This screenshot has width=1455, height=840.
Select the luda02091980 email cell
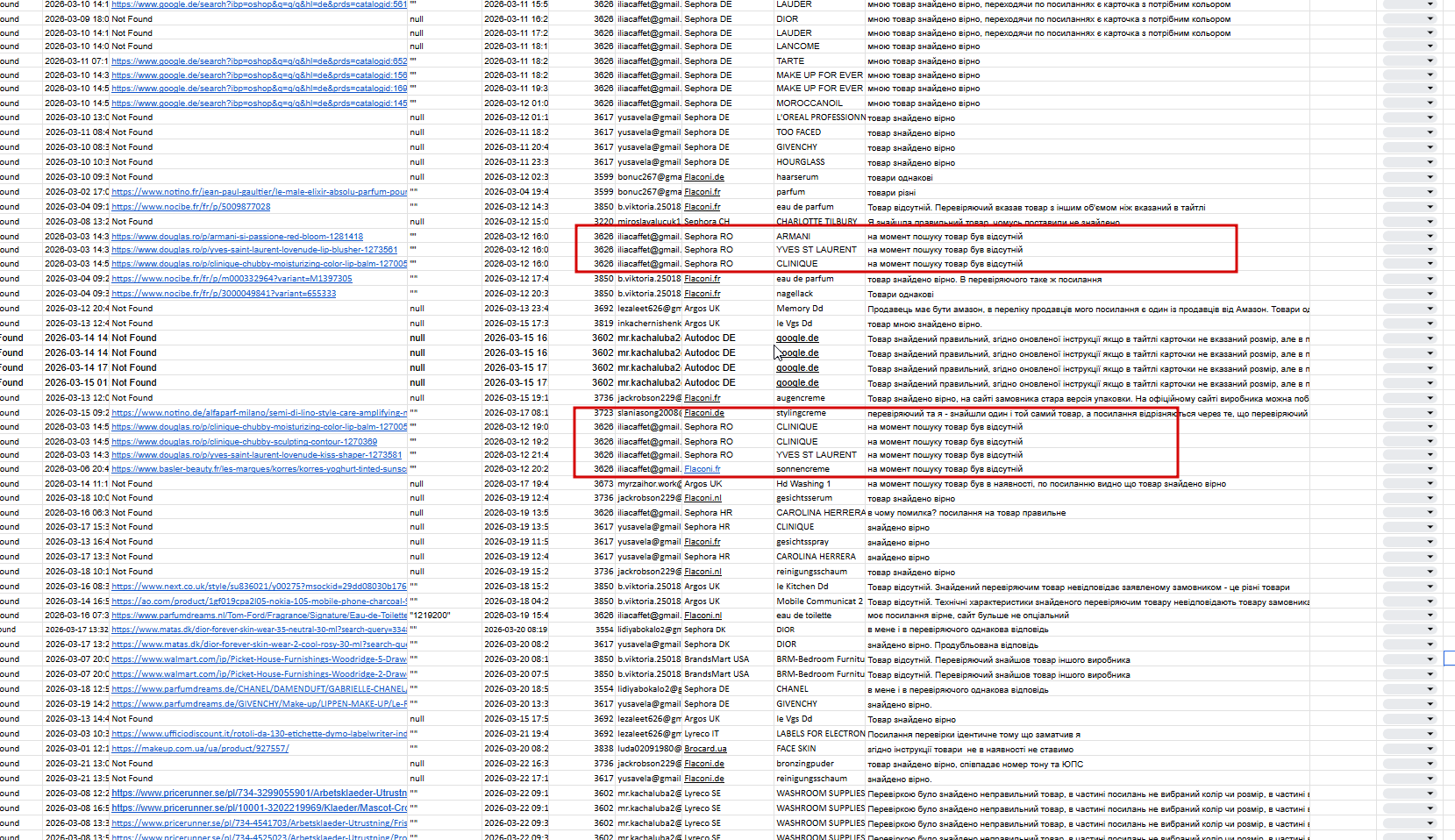coord(649,749)
